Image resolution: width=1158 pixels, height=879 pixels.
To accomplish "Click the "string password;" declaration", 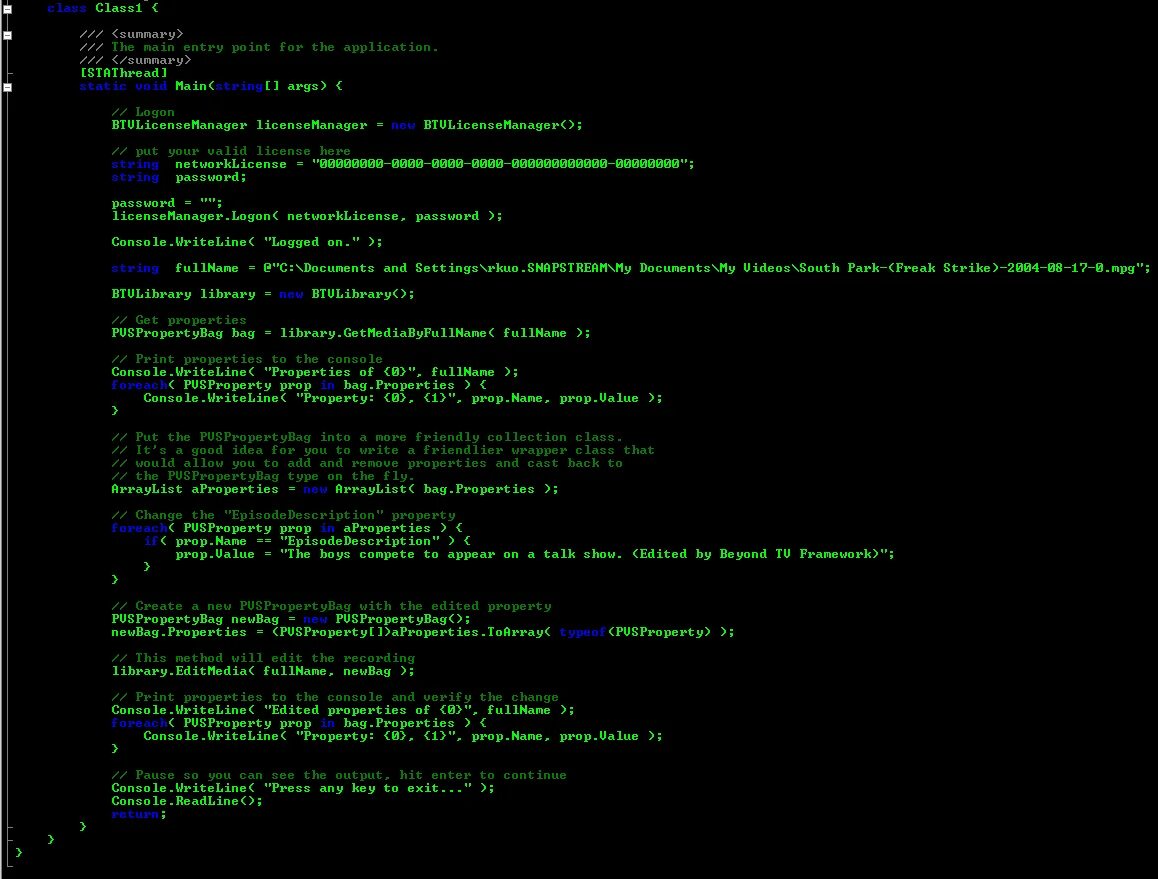I will 179,177.
